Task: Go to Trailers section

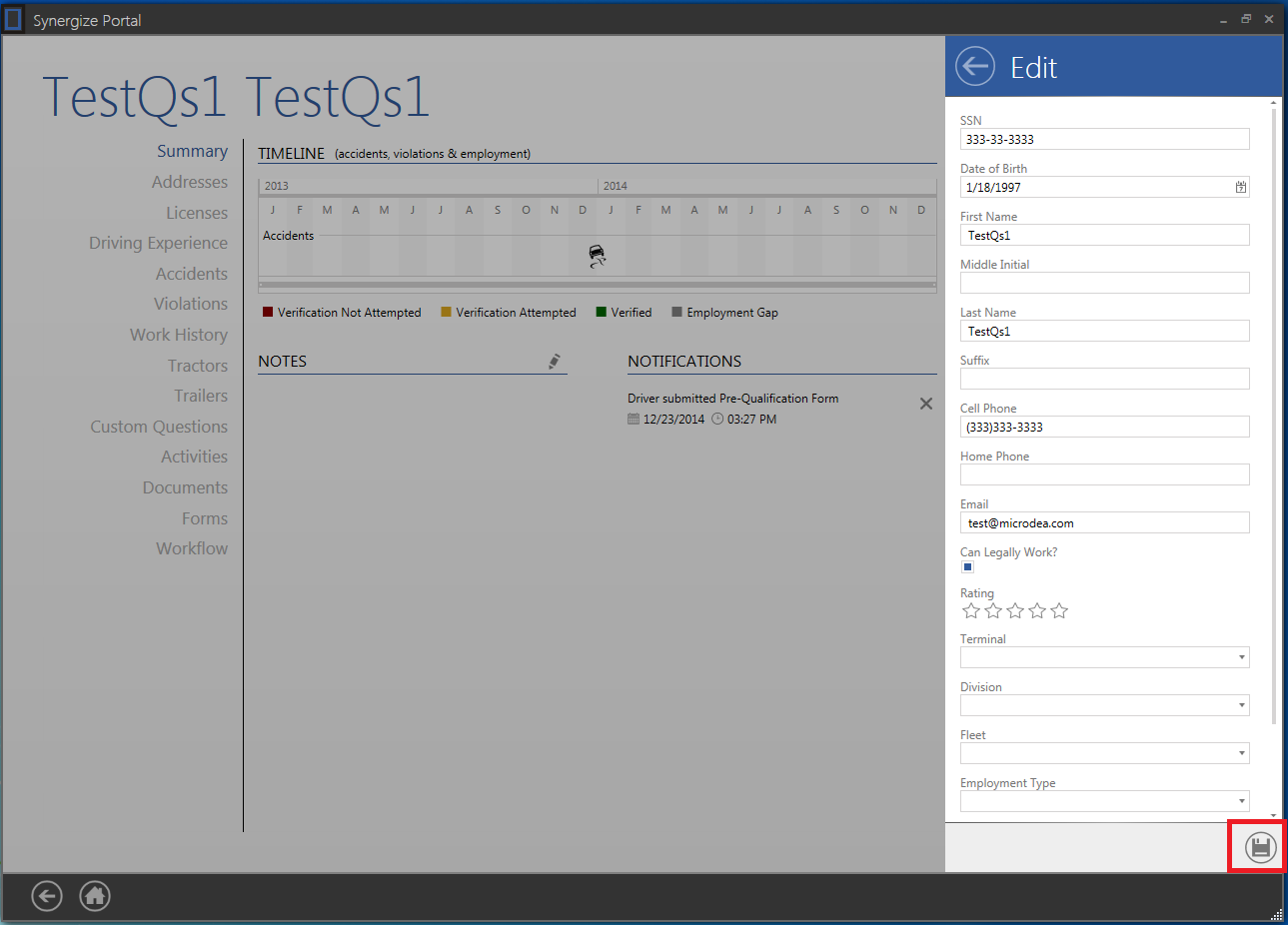Action: coord(201,396)
